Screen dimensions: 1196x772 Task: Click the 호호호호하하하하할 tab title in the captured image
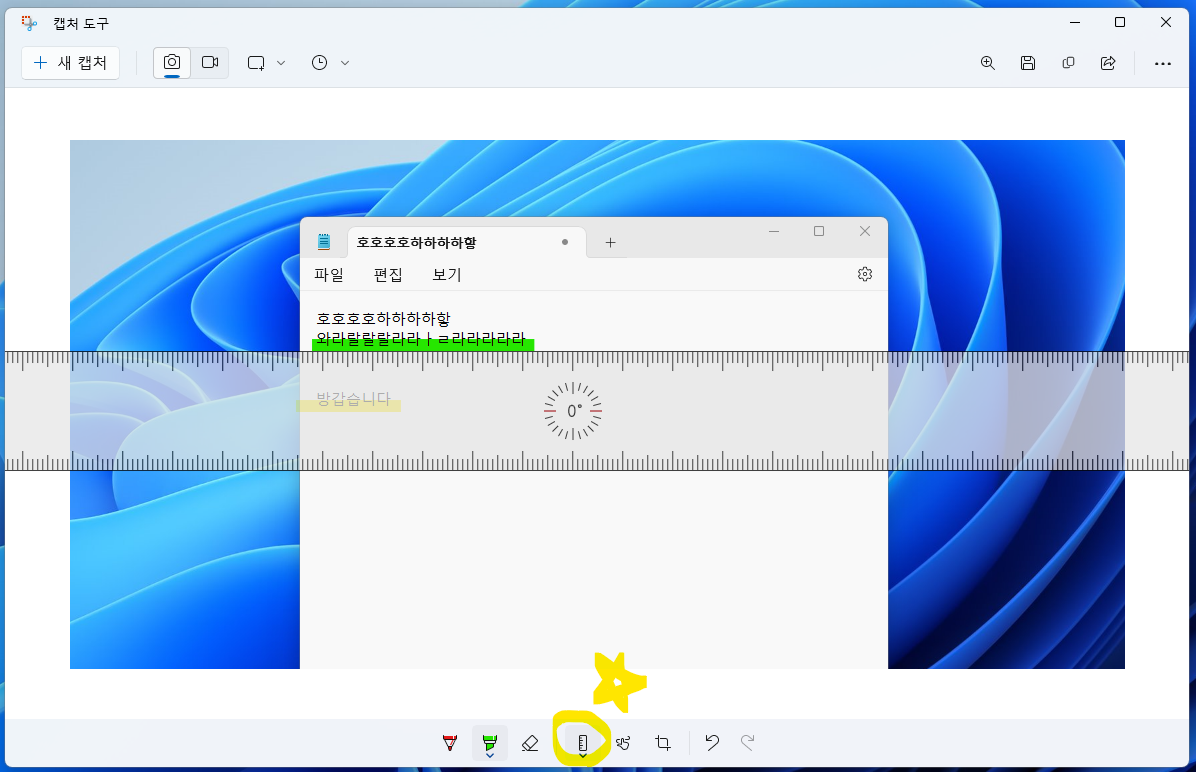click(416, 243)
